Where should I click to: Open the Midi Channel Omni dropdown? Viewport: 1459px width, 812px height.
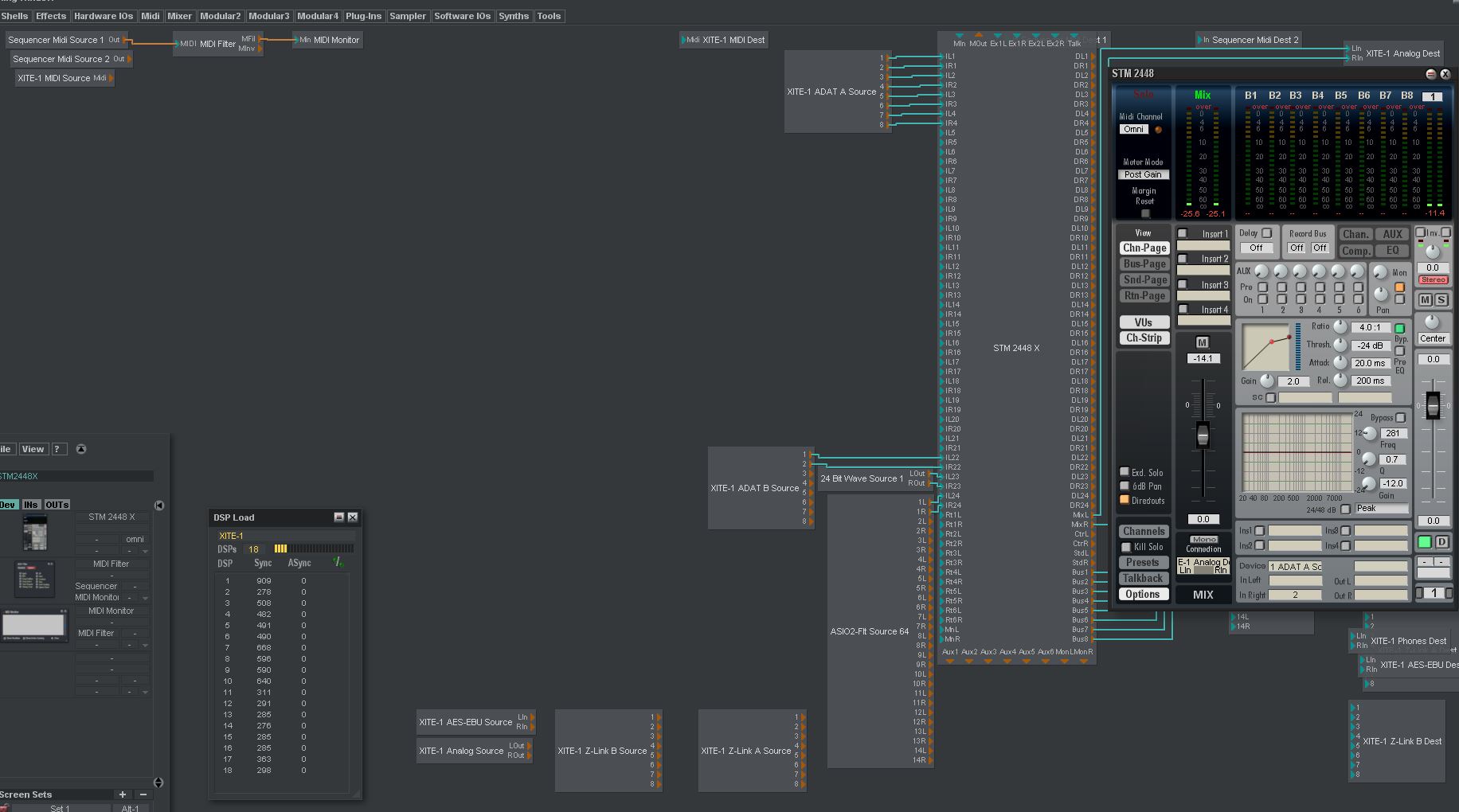(x=1133, y=129)
